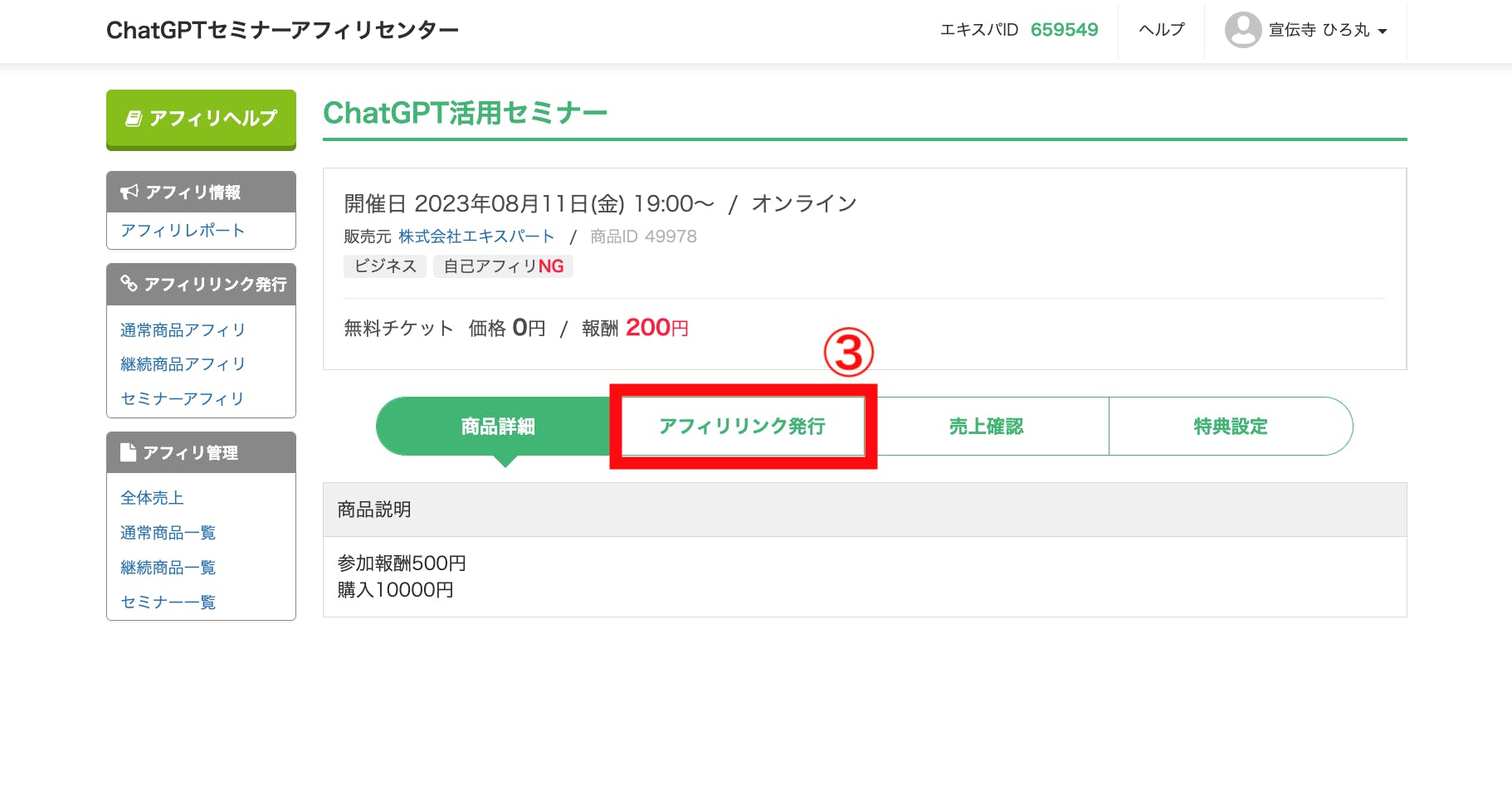Click the document icon beside アフィリ管理

point(128,452)
